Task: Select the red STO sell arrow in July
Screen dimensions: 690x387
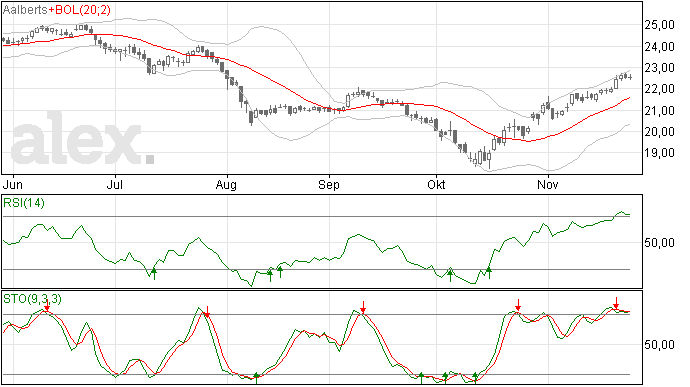Action: click(x=207, y=312)
